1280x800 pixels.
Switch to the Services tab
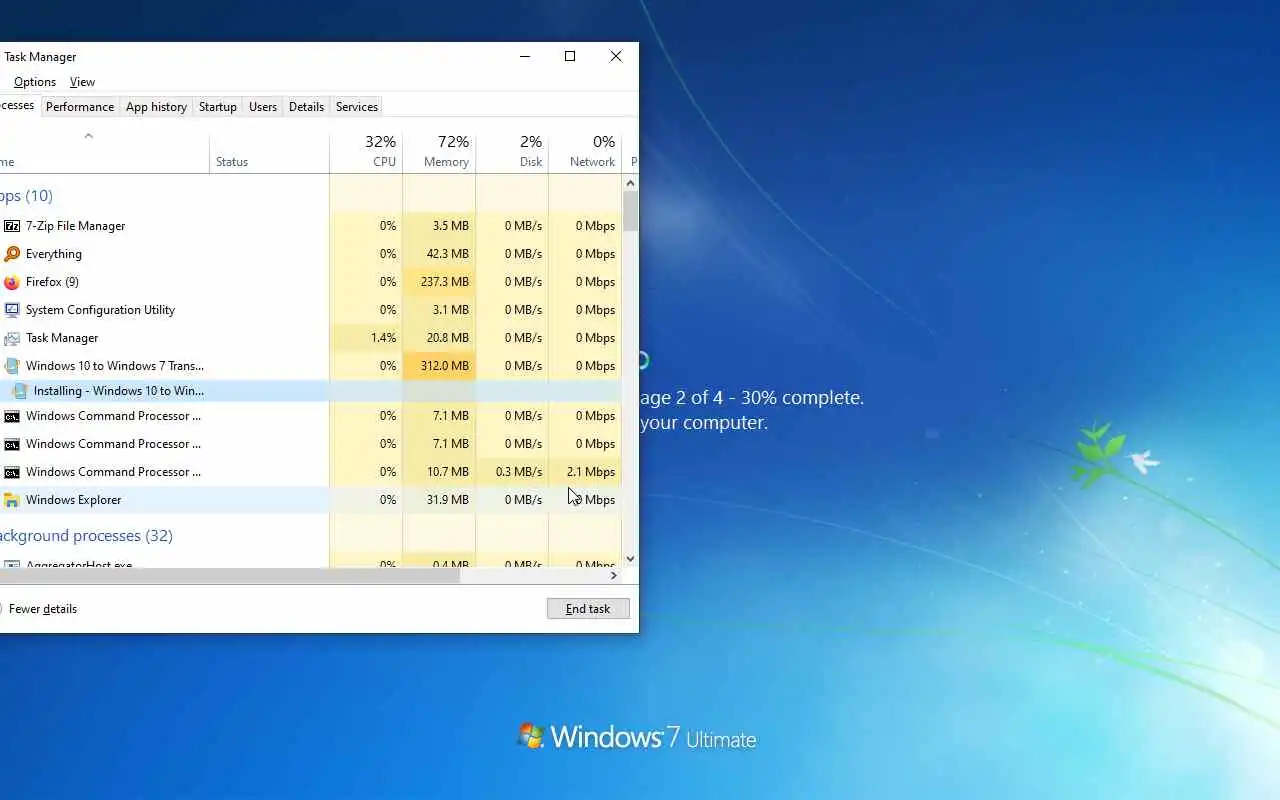(357, 107)
